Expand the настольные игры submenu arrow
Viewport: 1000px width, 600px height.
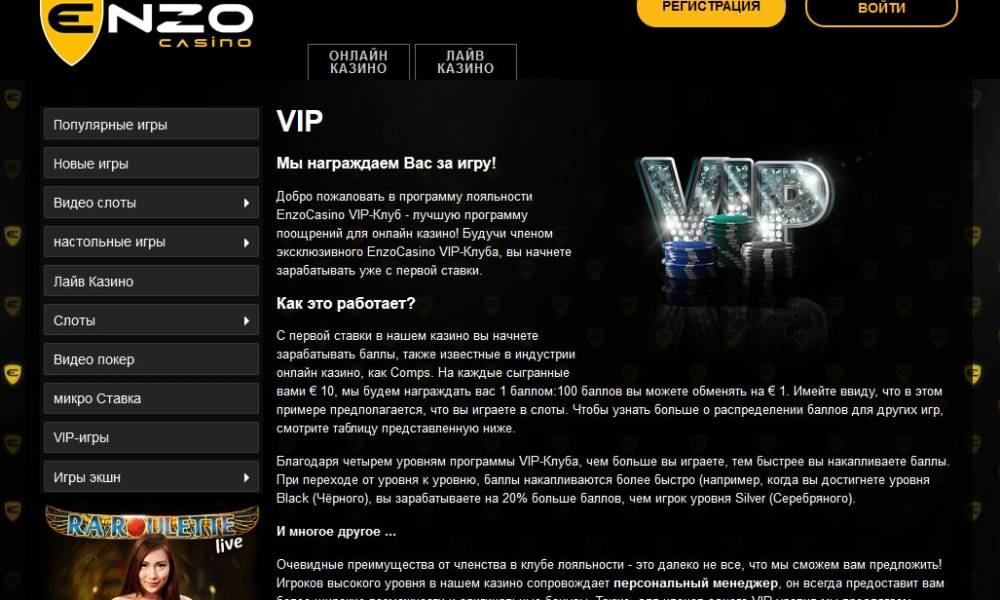click(x=247, y=242)
